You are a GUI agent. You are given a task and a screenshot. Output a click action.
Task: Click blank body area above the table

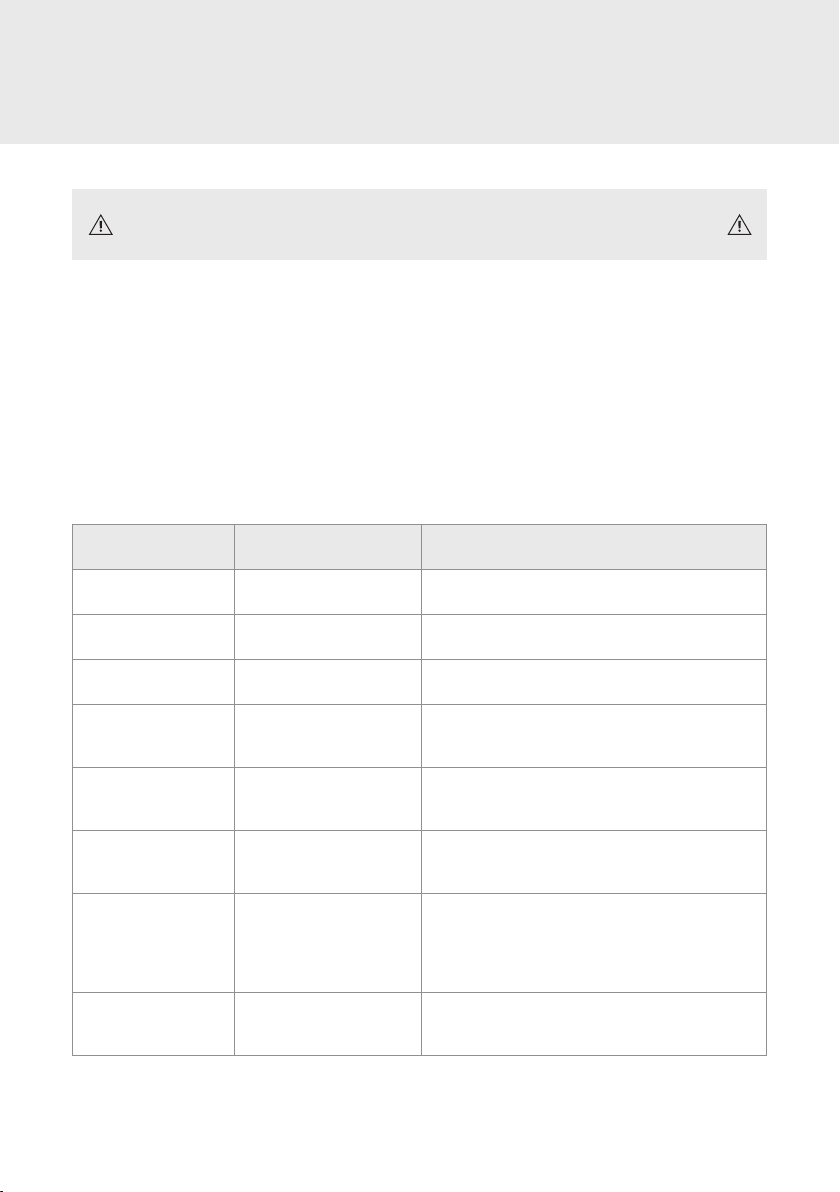tap(420, 392)
